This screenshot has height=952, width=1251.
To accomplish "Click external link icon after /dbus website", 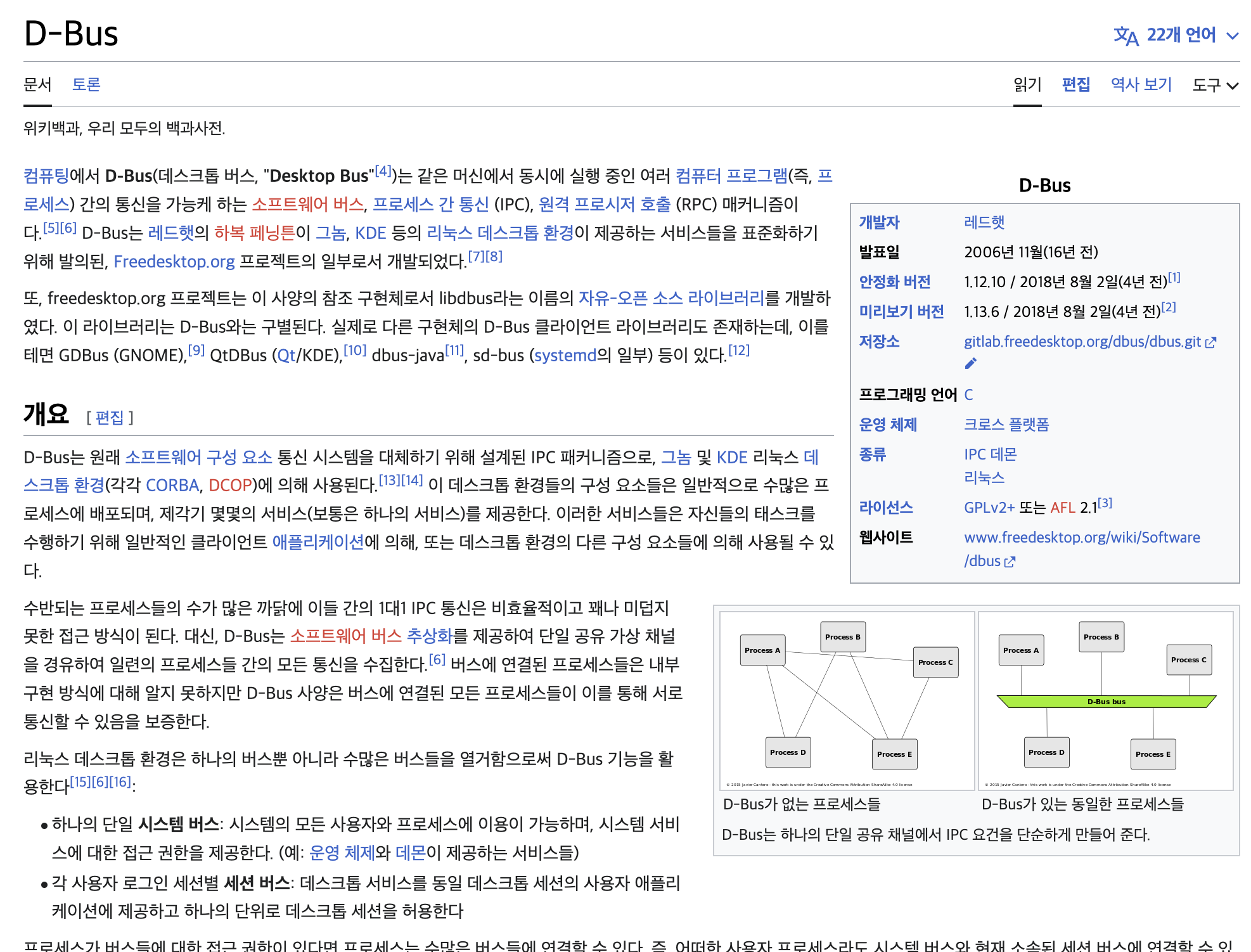I will coord(1010,562).
